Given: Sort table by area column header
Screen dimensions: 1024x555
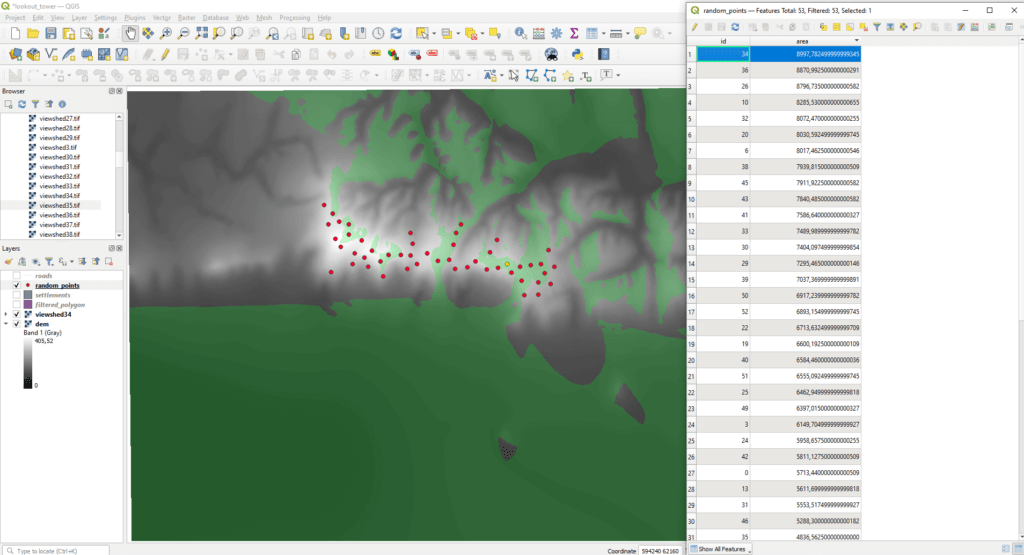Looking at the screenshot, I should 805,41.
